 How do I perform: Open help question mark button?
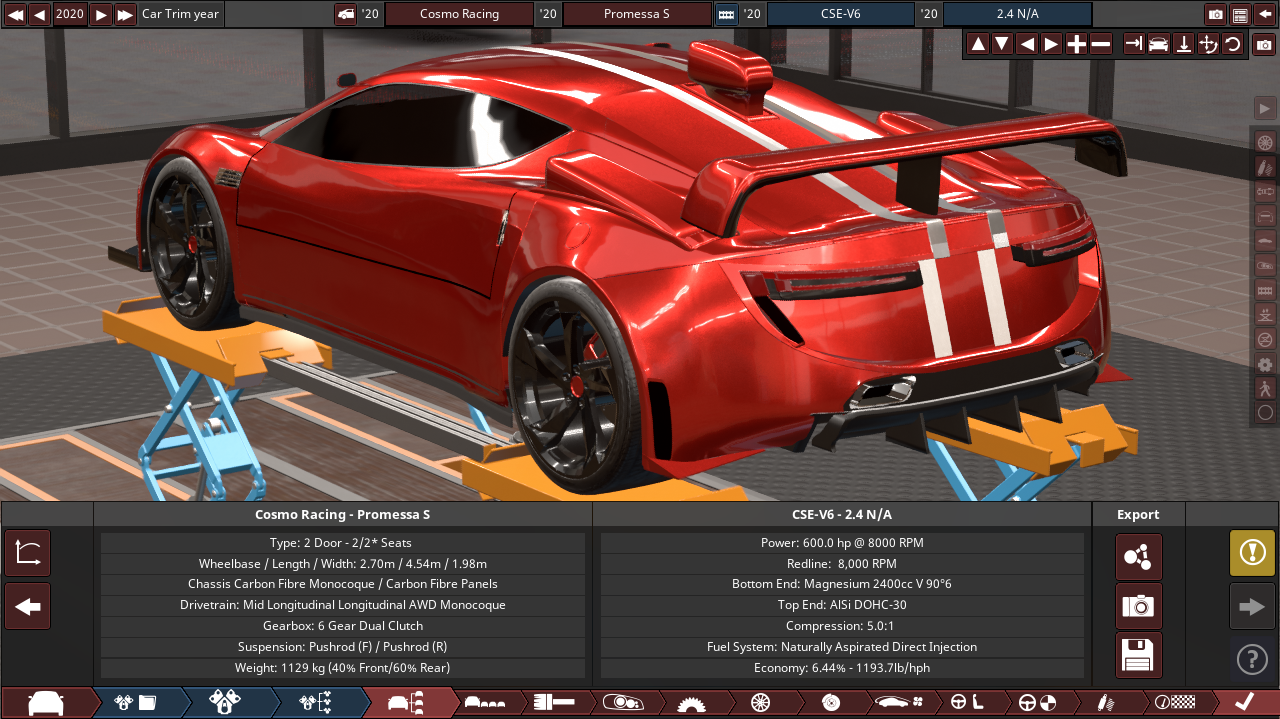[1252, 659]
